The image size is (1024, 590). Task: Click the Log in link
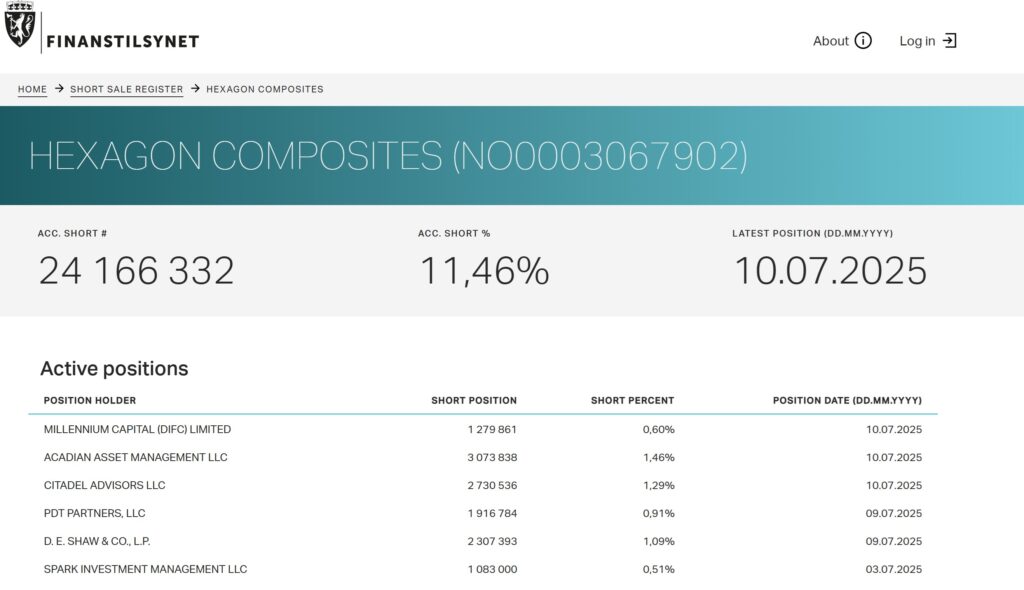point(928,41)
